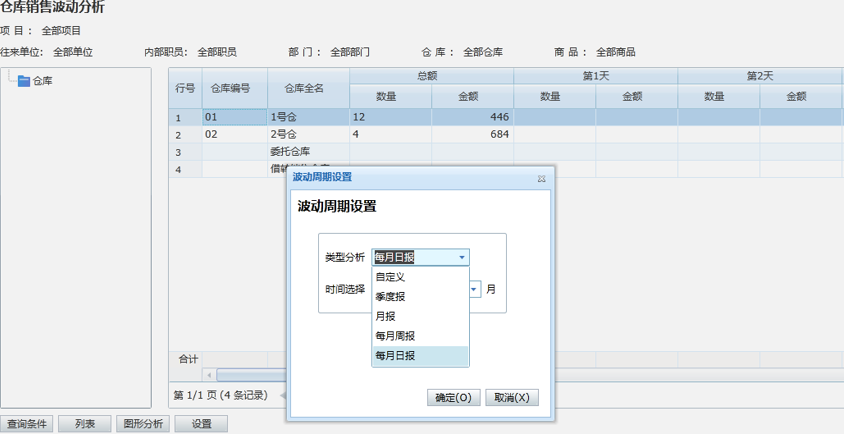Expand the 时间选择 month dropdown

[474, 290]
